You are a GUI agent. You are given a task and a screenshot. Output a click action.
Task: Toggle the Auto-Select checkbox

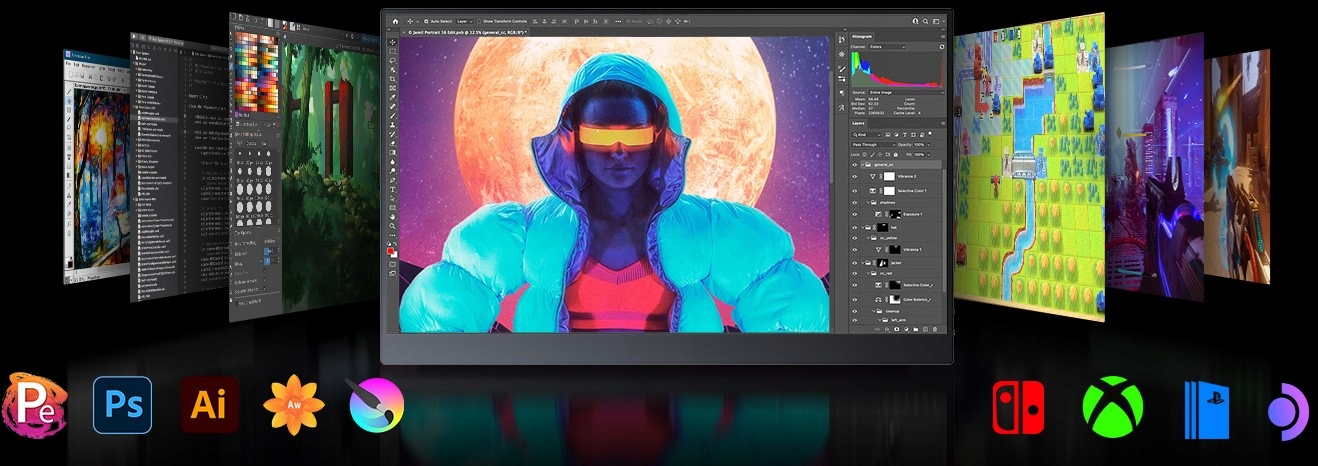coord(426,21)
